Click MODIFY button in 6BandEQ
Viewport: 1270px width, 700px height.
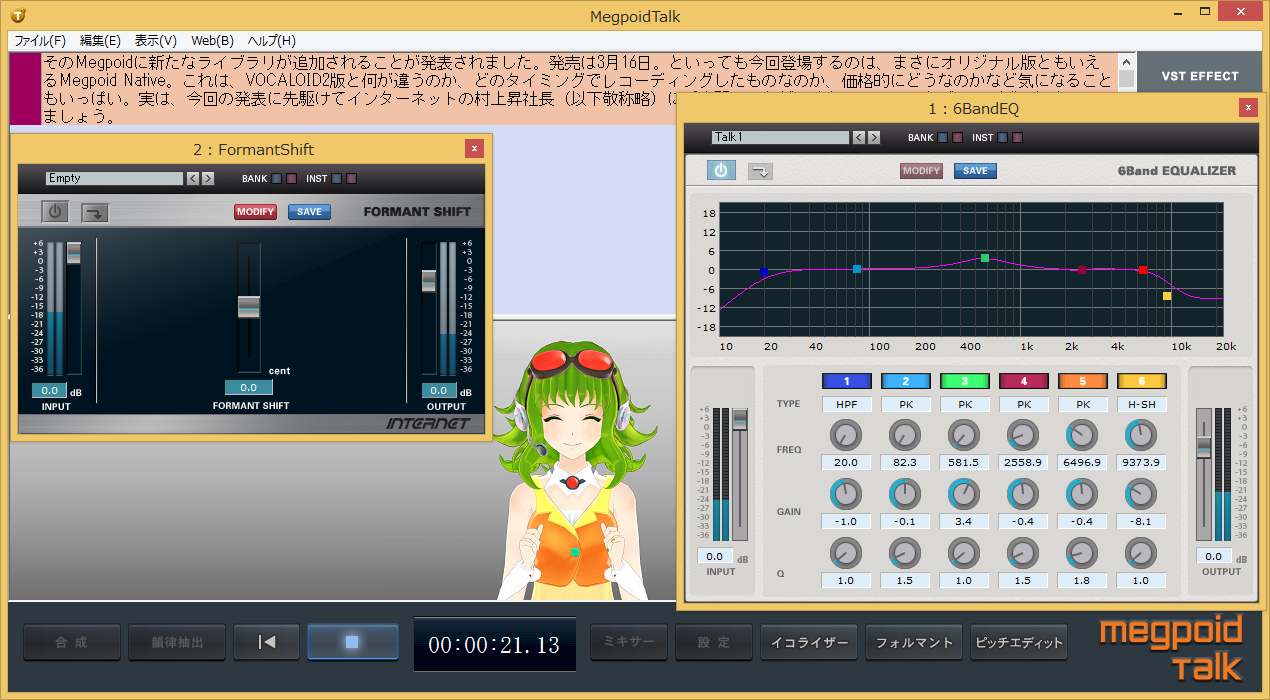pos(921,171)
